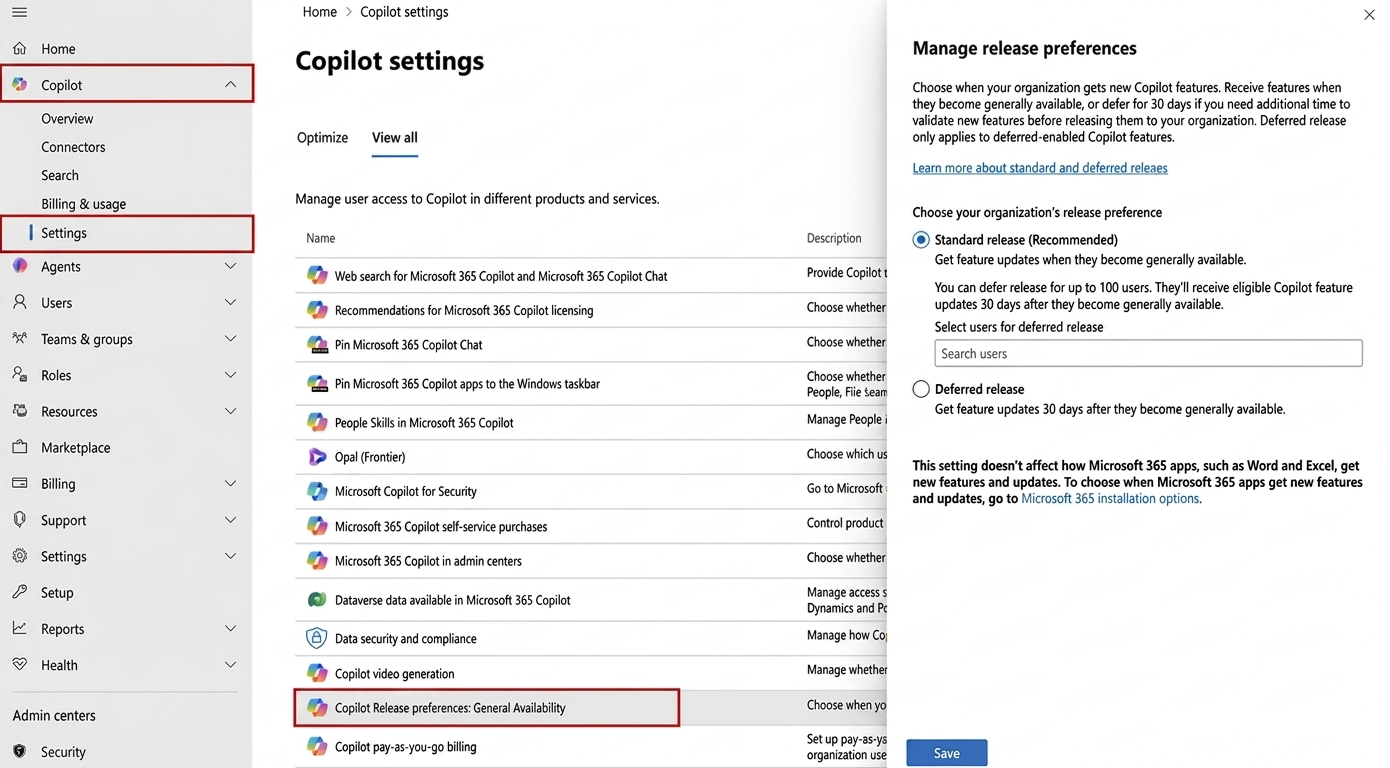Screen dimensions: 1390x768
Task: Click the Teams & groups icon
Action: 20,338
